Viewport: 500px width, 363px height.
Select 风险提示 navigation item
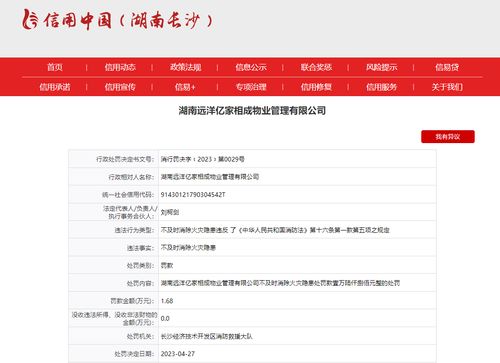[x=381, y=67]
